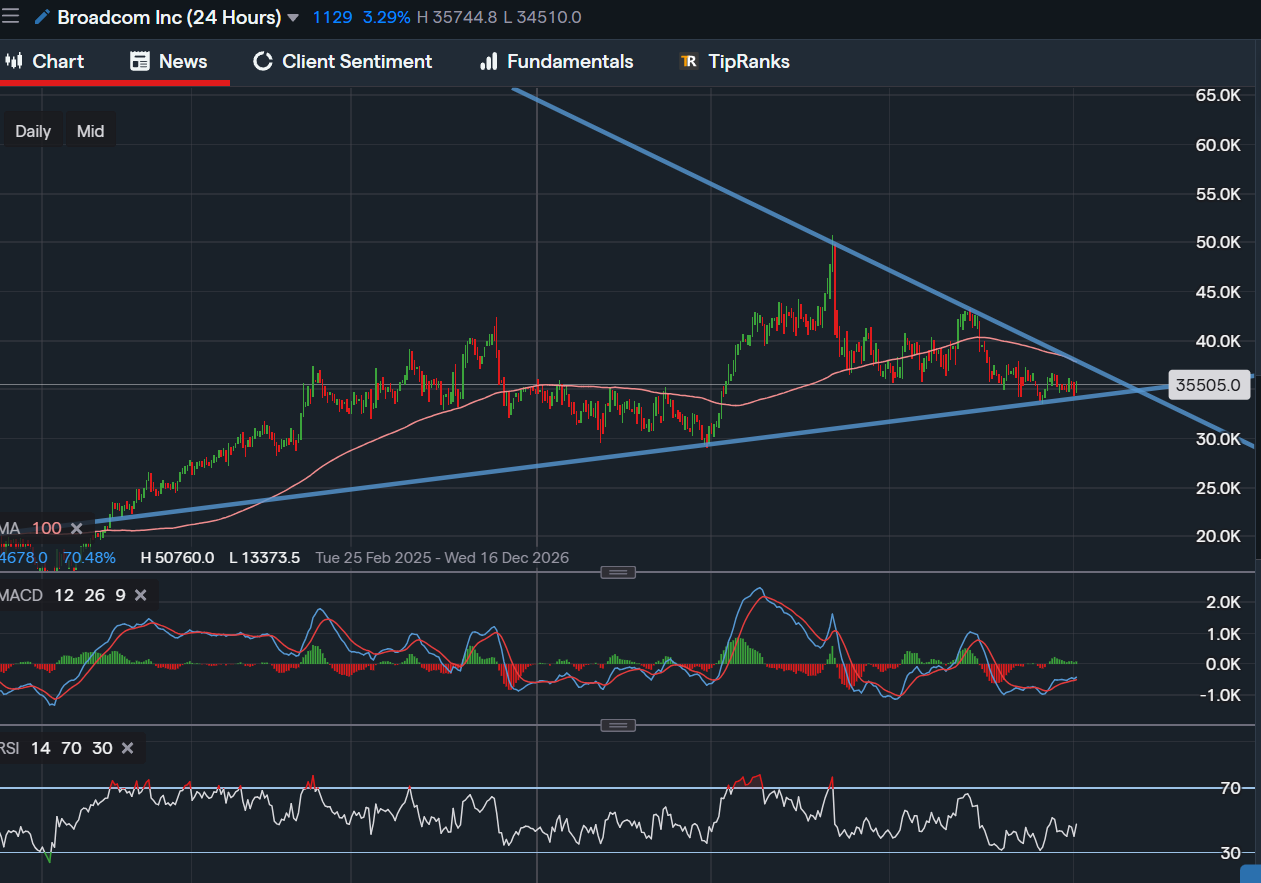Show the Fundamentals tab
This screenshot has height=883, width=1261.
tap(556, 61)
